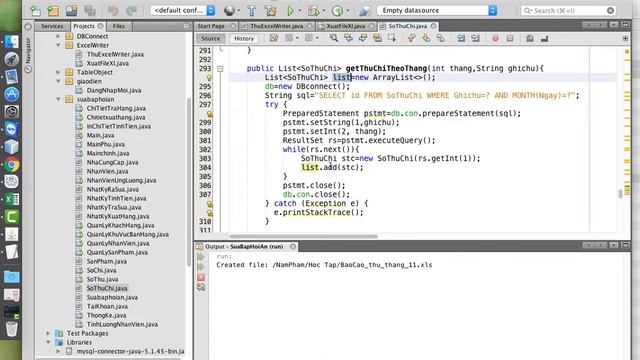Viewport: 640px width, 360px height.
Task: Click the red Stop button in Output panel
Action: pos(201,277)
